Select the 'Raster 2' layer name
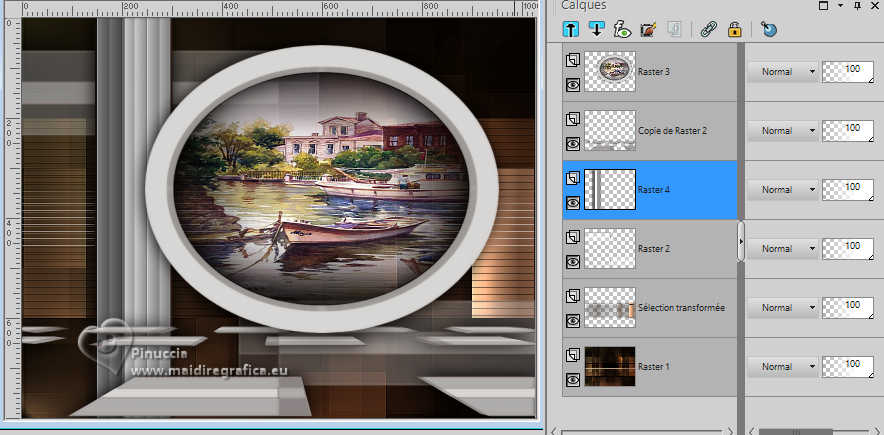The width and height of the screenshot is (884, 435). [x=653, y=249]
